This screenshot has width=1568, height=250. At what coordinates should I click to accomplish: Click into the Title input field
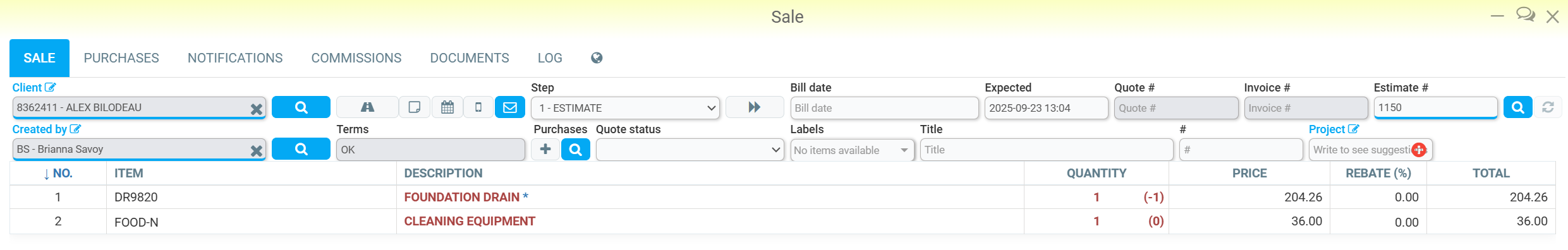(1047, 150)
